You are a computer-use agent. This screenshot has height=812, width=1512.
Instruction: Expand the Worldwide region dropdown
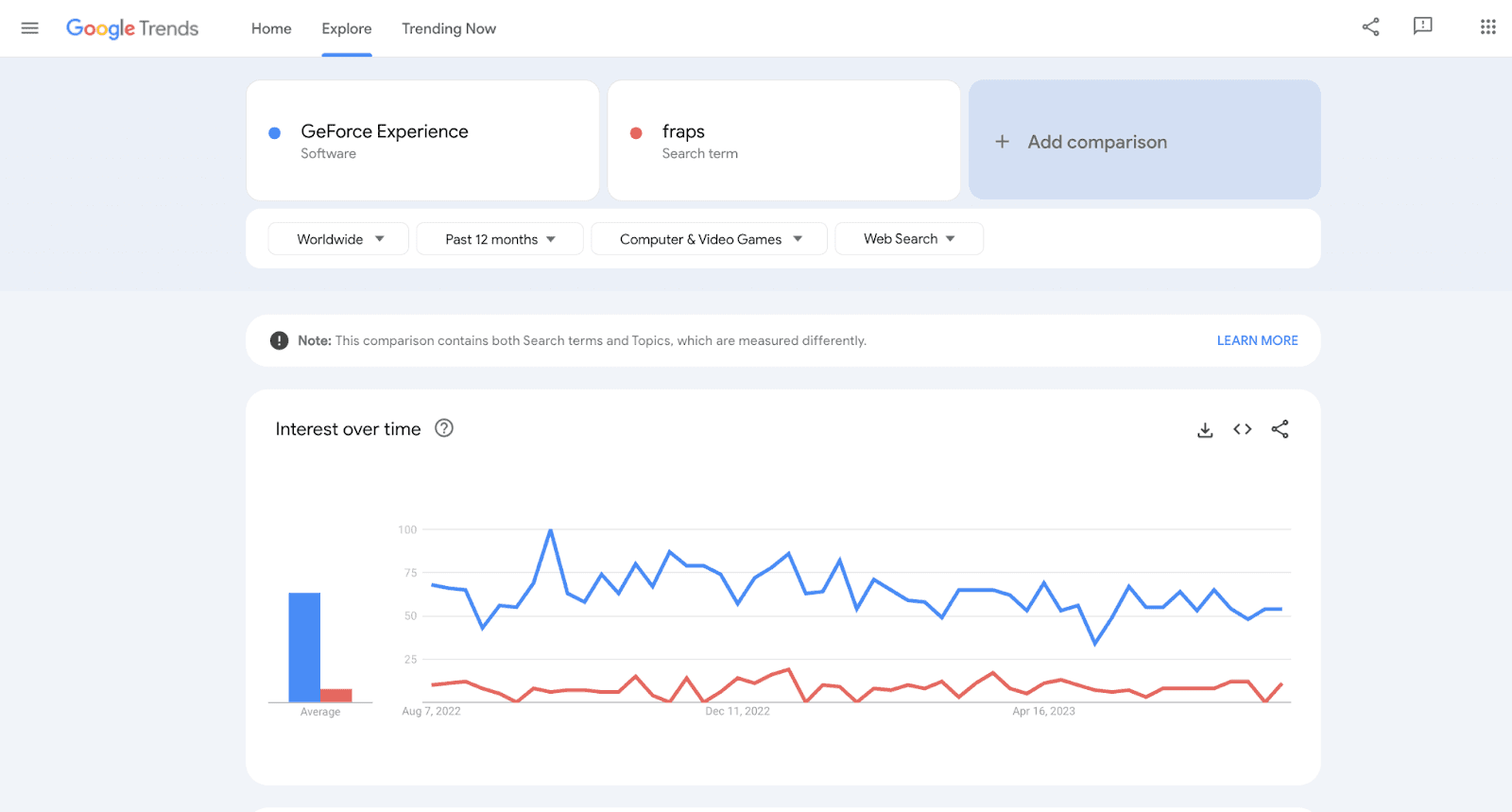(x=338, y=239)
